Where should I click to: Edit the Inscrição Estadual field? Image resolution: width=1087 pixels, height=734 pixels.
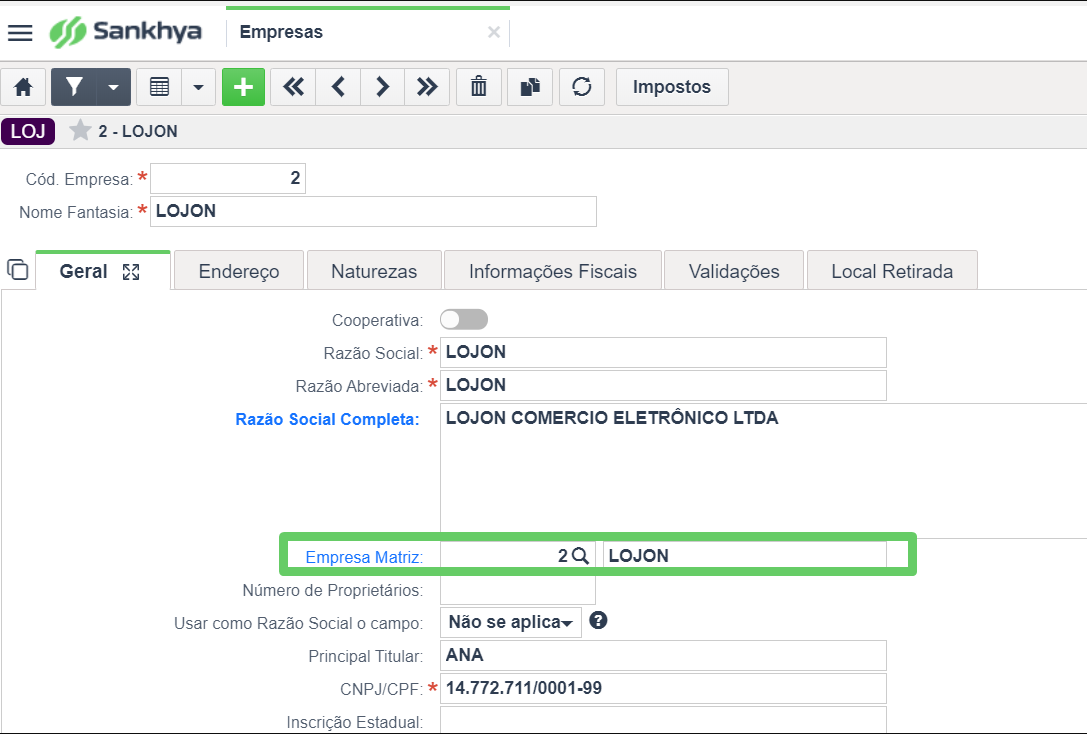[x=663, y=720]
